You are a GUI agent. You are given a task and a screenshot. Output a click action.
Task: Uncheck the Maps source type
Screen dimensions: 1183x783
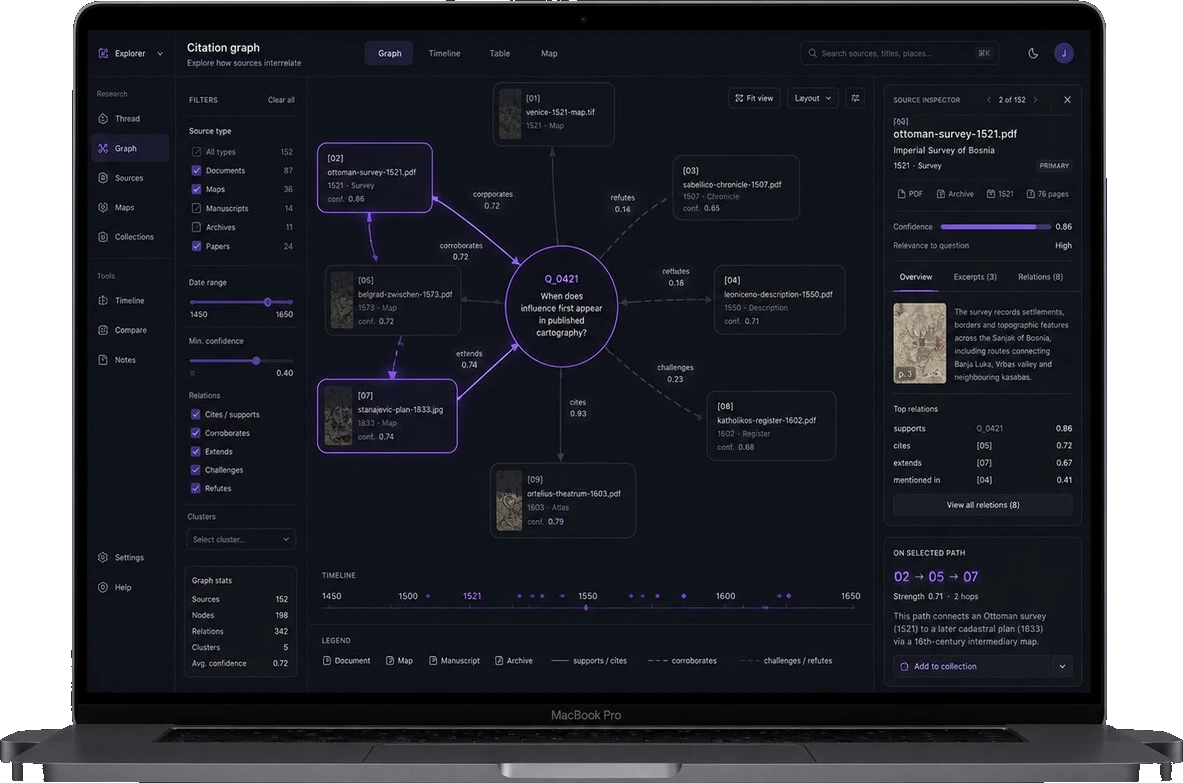coord(196,189)
